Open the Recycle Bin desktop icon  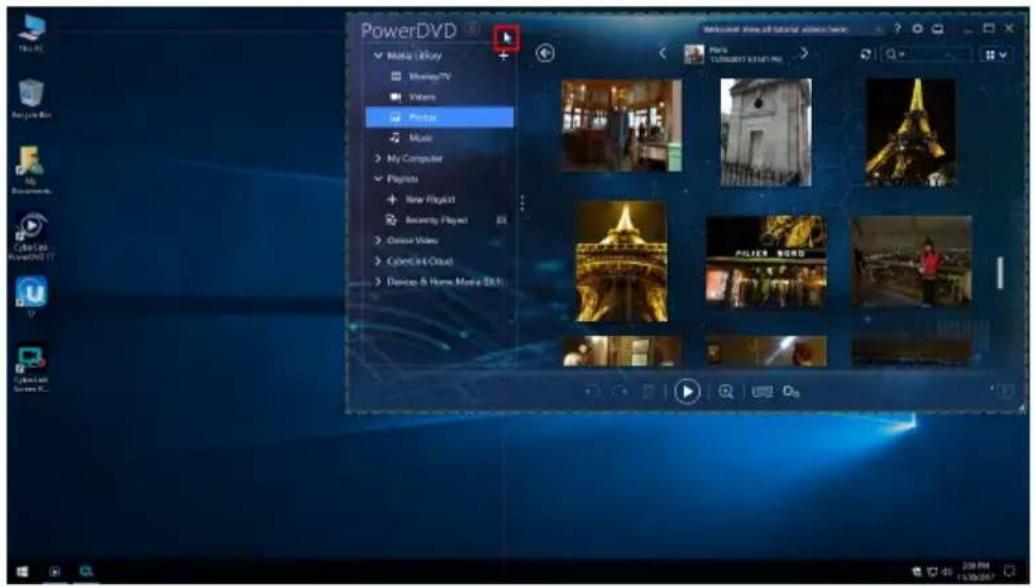coord(31,99)
